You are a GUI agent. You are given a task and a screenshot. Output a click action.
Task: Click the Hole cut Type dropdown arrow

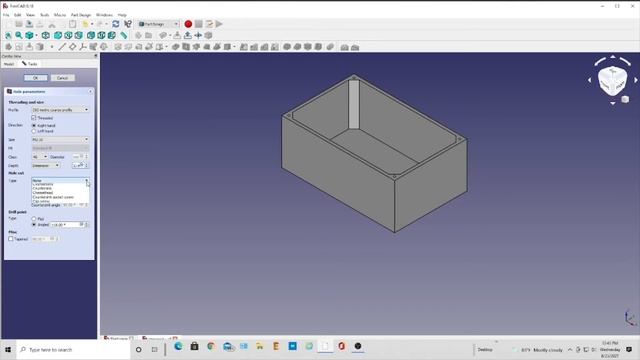[x=87, y=180]
